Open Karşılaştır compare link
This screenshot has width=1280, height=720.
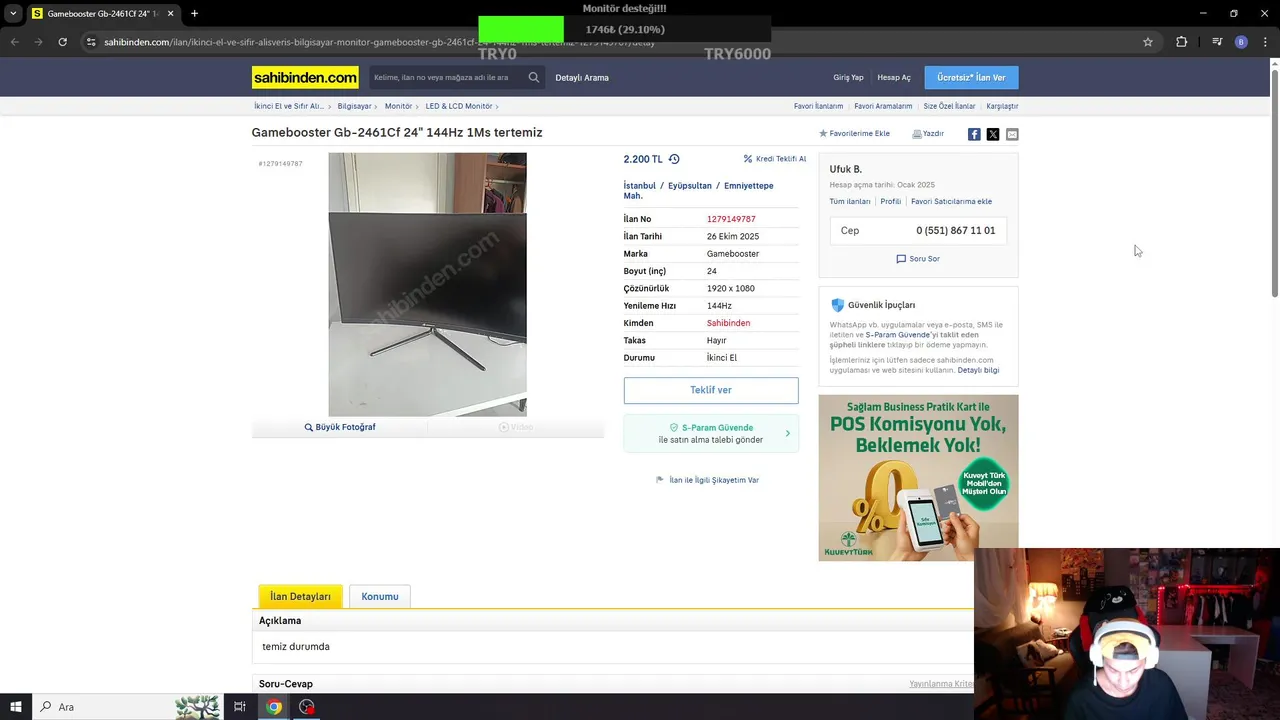pyautogui.click(x=1002, y=106)
